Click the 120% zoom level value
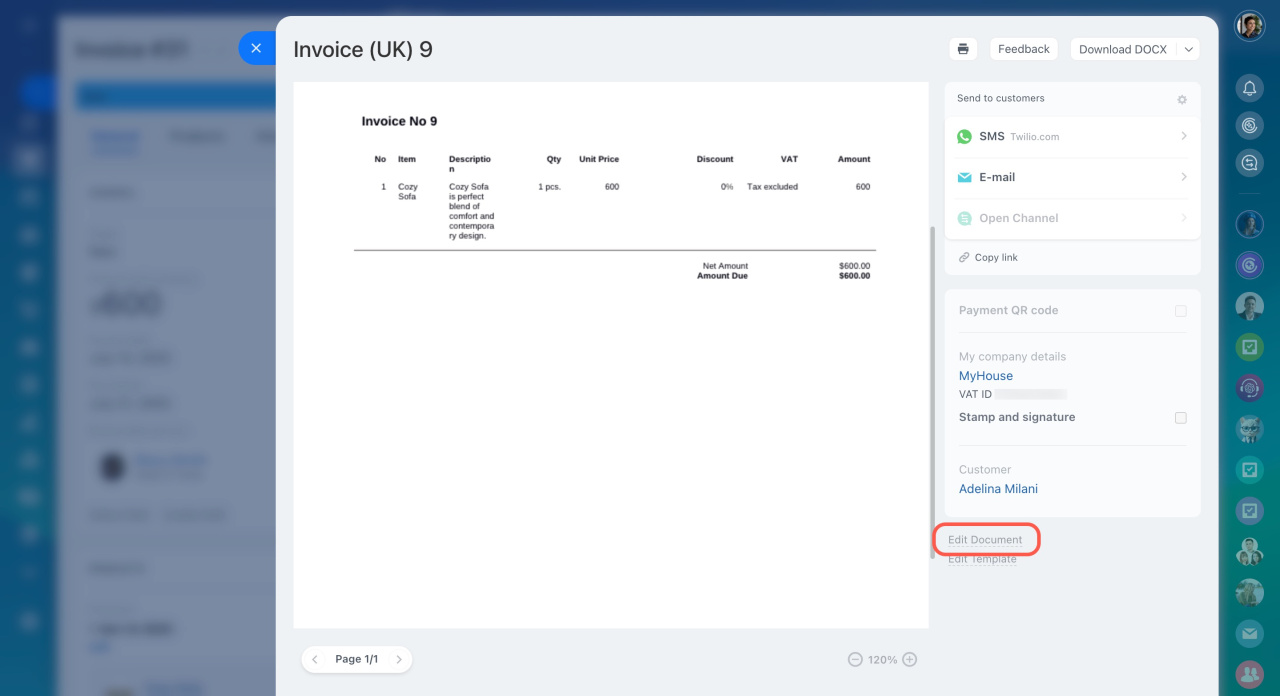Screen dimensions: 1280x696 point(882,660)
